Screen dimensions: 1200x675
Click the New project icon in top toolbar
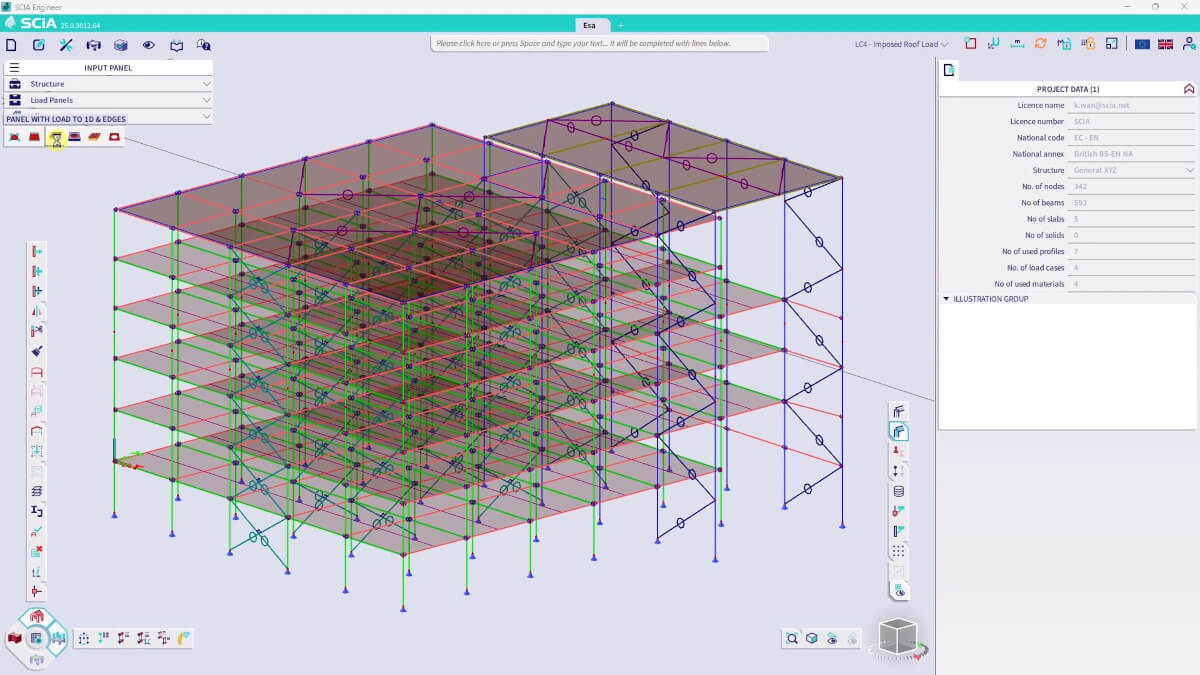(12, 44)
